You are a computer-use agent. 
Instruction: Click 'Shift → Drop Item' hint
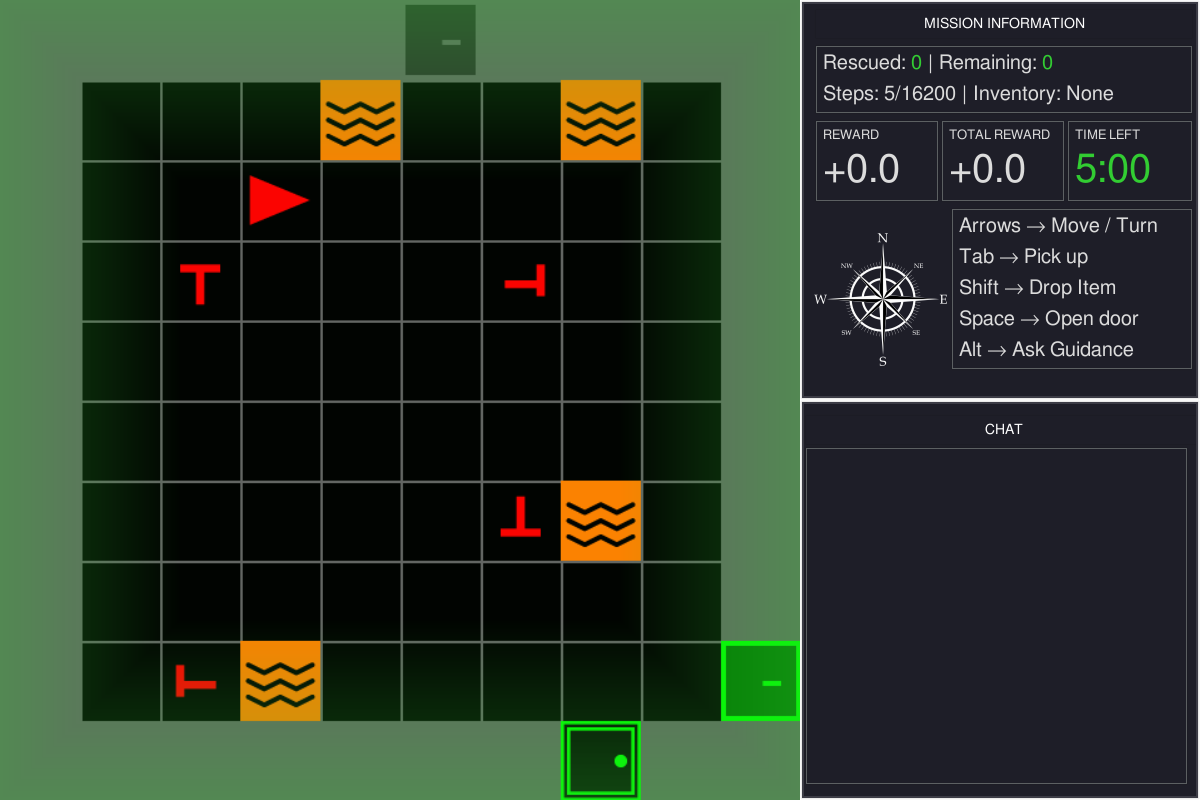(1037, 287)
